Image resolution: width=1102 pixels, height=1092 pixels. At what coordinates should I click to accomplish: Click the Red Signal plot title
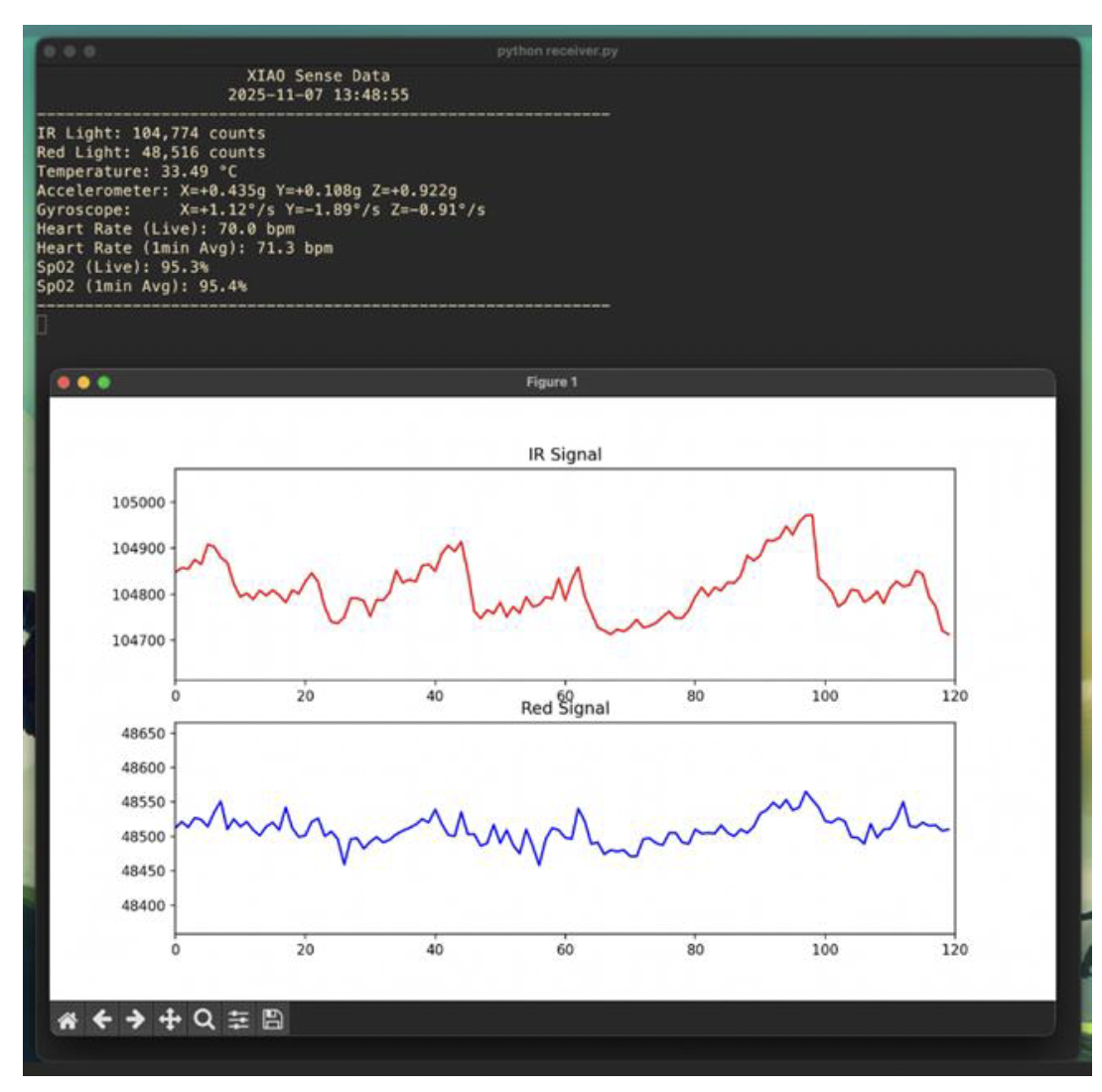coord(565,709)
